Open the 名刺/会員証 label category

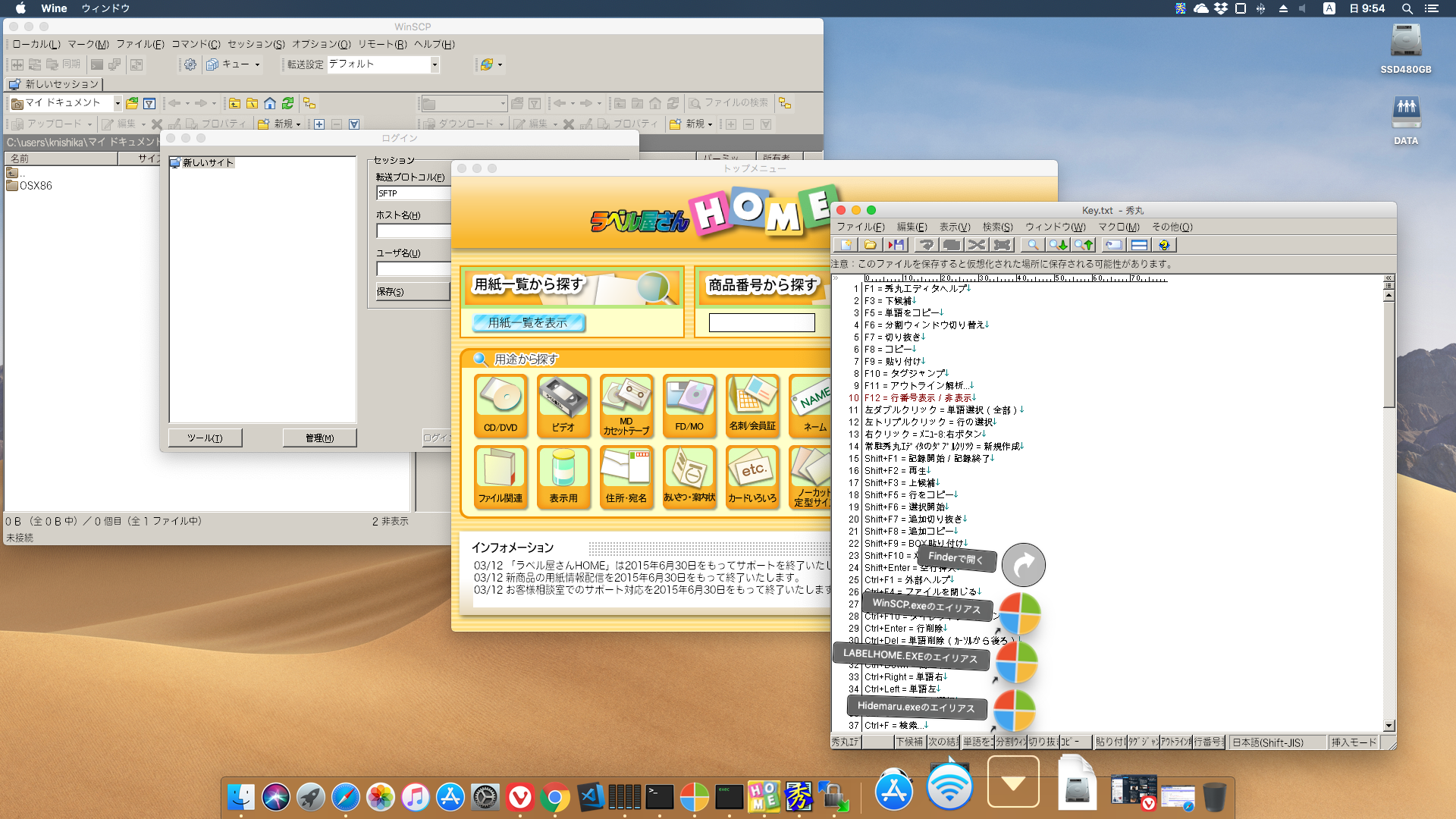click(x=752, y=406)
